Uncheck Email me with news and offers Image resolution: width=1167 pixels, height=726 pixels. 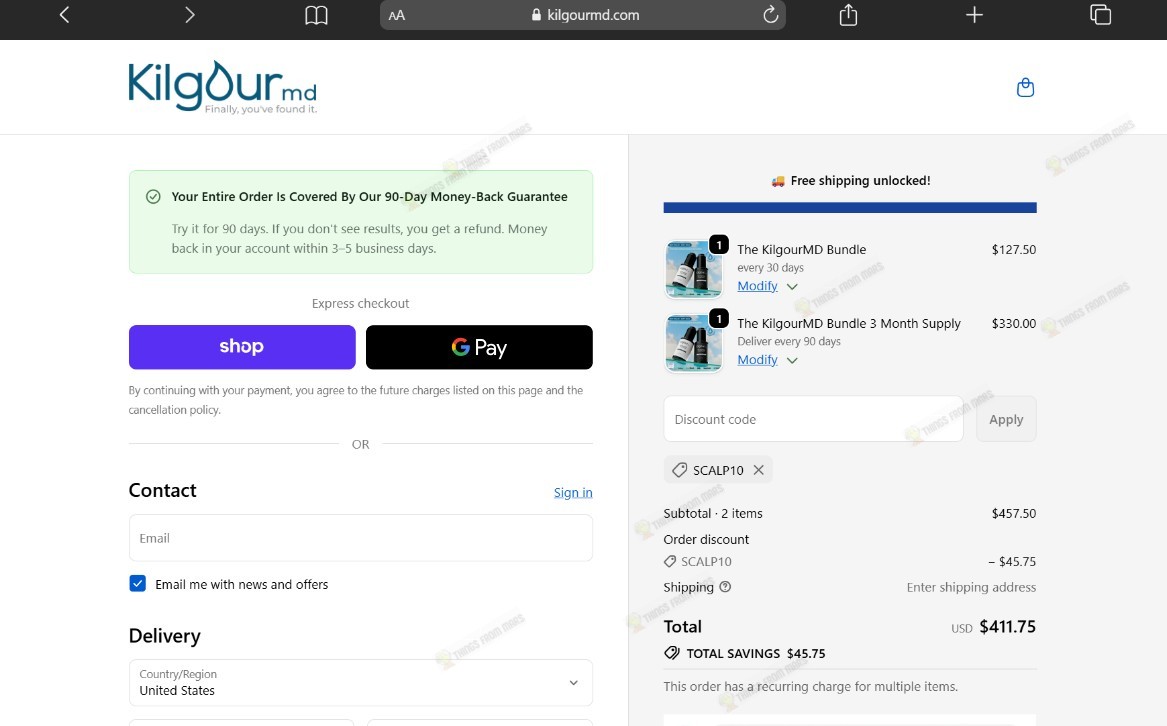click(138, 584)
